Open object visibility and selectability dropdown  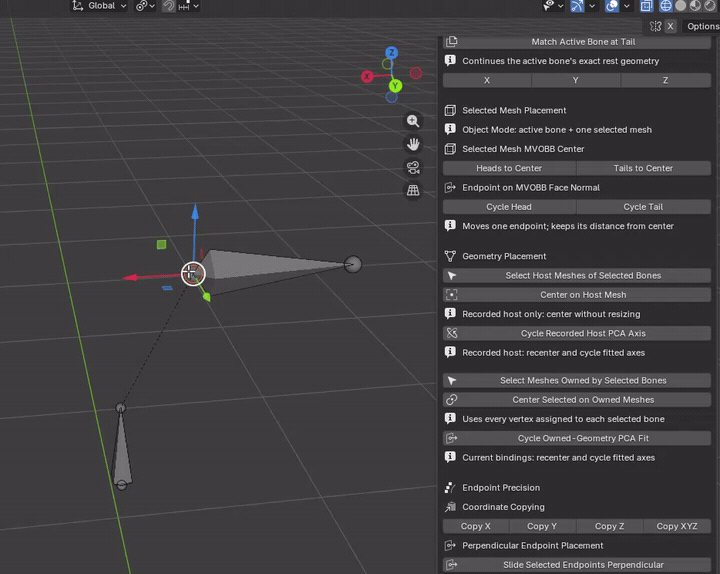point(553,6)
